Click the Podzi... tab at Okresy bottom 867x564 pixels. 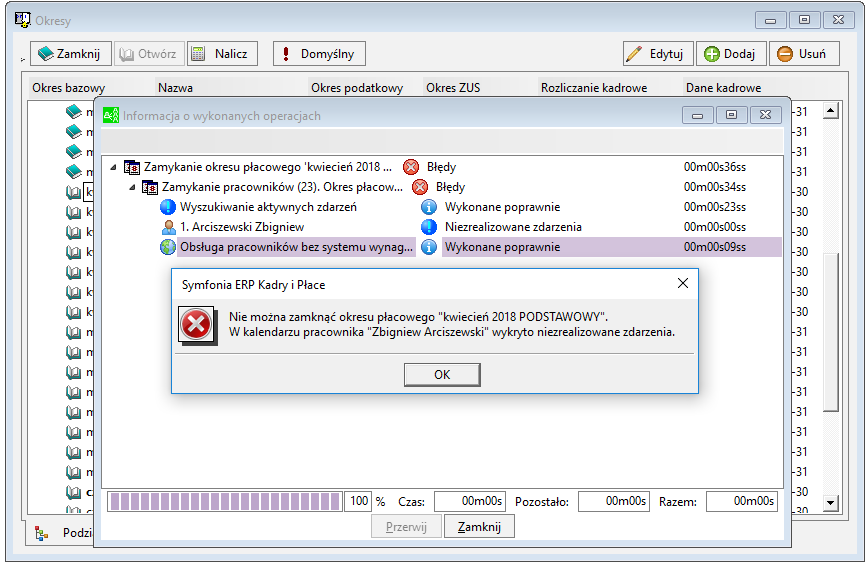[x=64, y=532]
